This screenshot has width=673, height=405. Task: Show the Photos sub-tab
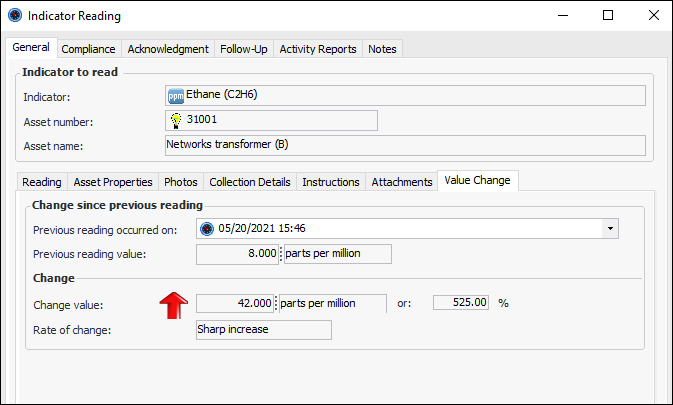(x=181, y=182)
